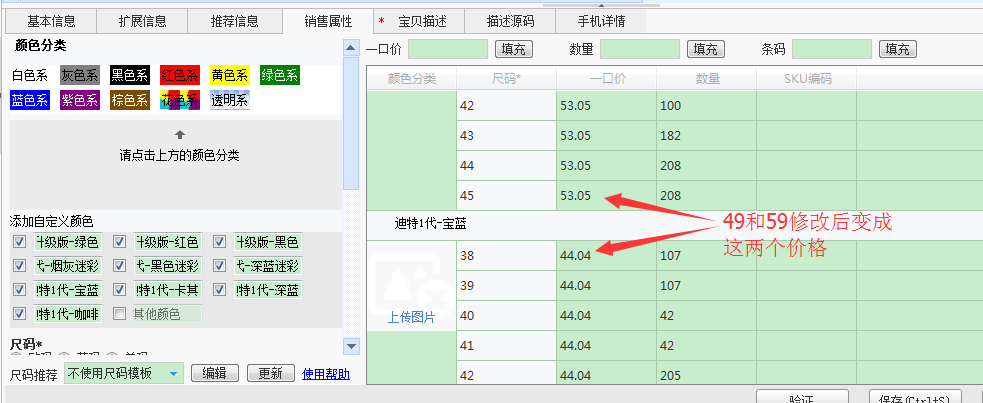This screenshot has width=983, height=403.
Task: Switch to the 基本信息 tab
Action: [x=51, y=21]
